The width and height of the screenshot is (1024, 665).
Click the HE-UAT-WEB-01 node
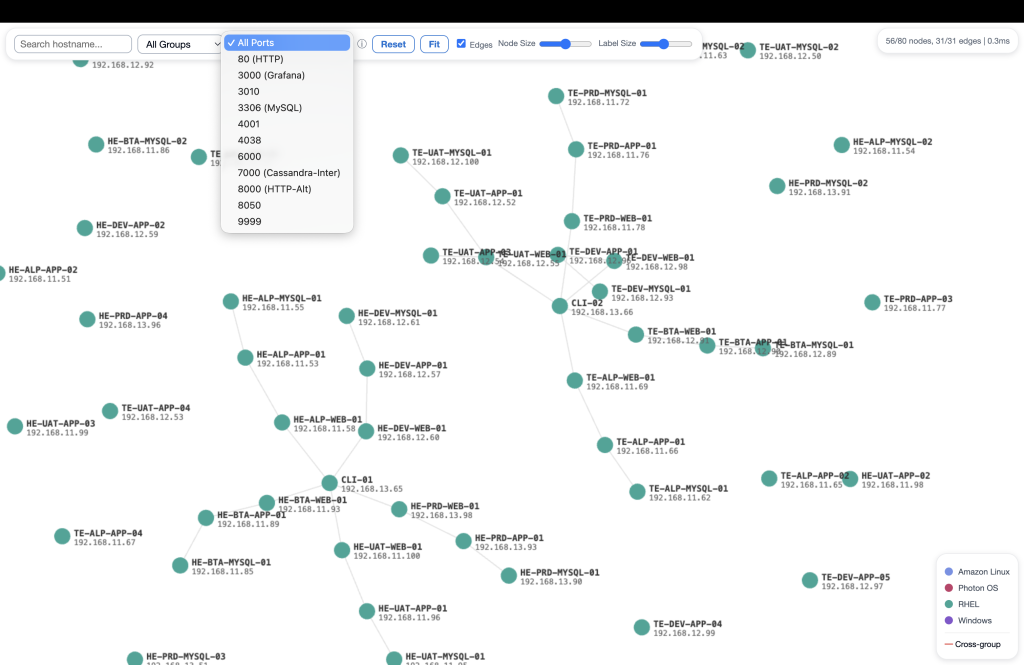click(x=342, y=550)
